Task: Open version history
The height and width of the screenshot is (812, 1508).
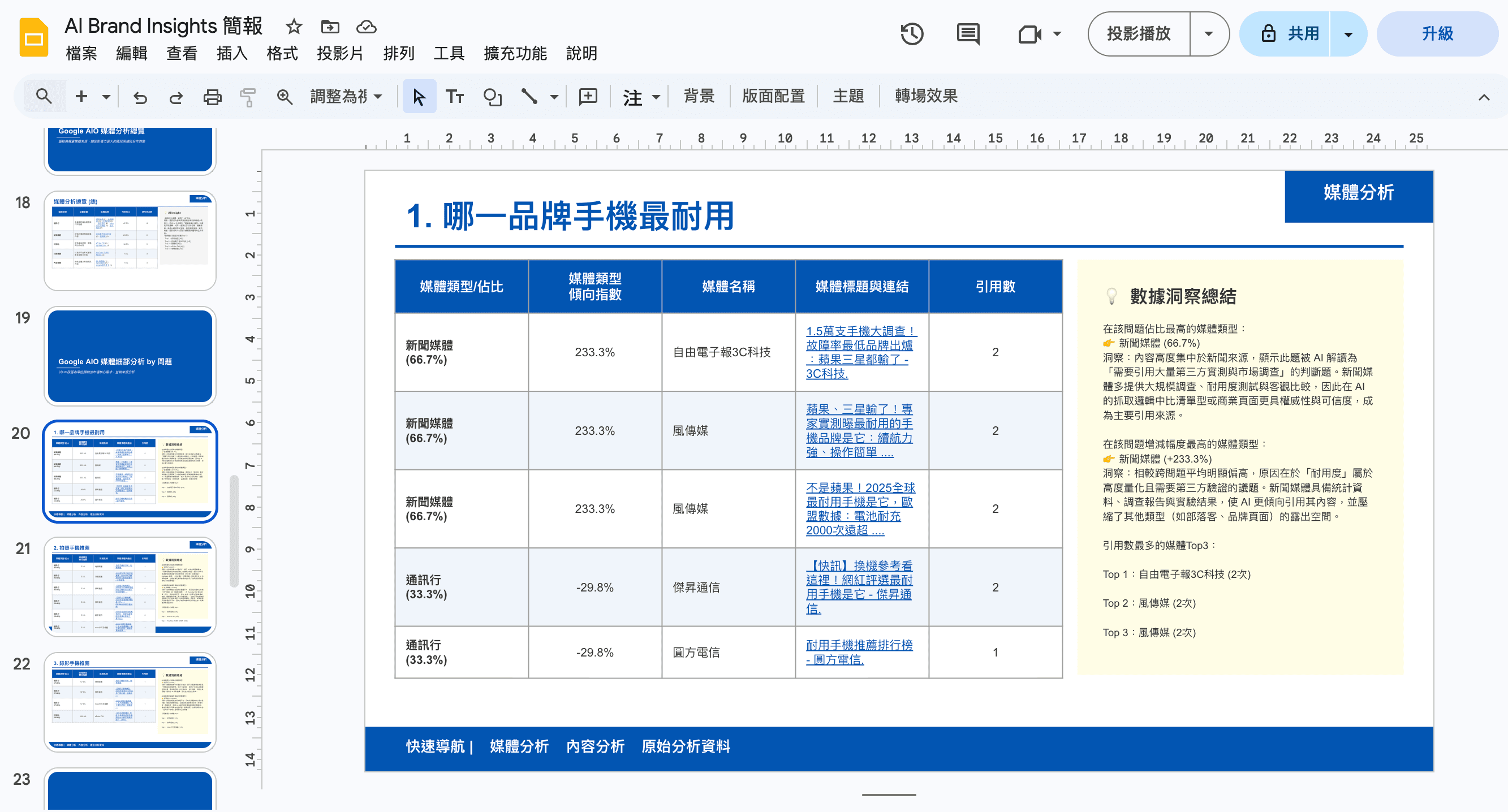Action: point(911,33)
